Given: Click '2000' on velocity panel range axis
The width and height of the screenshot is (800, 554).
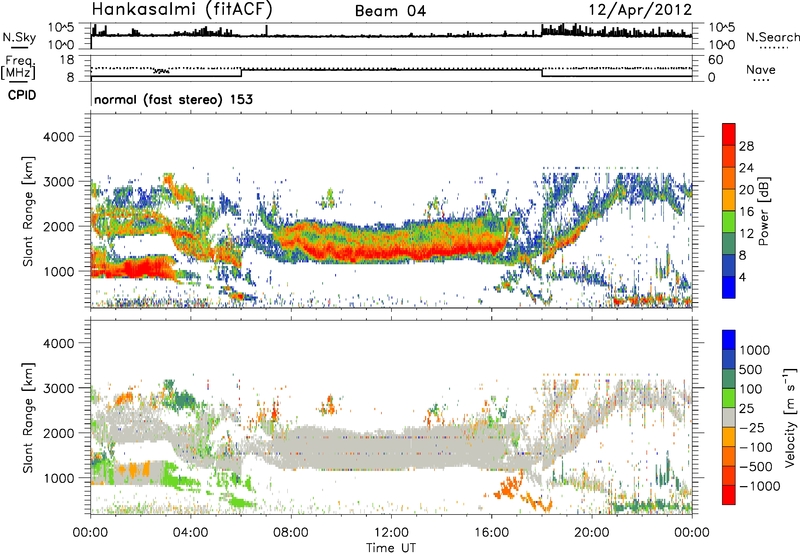Looking at the screenshot, I should (x=58, y=433).
